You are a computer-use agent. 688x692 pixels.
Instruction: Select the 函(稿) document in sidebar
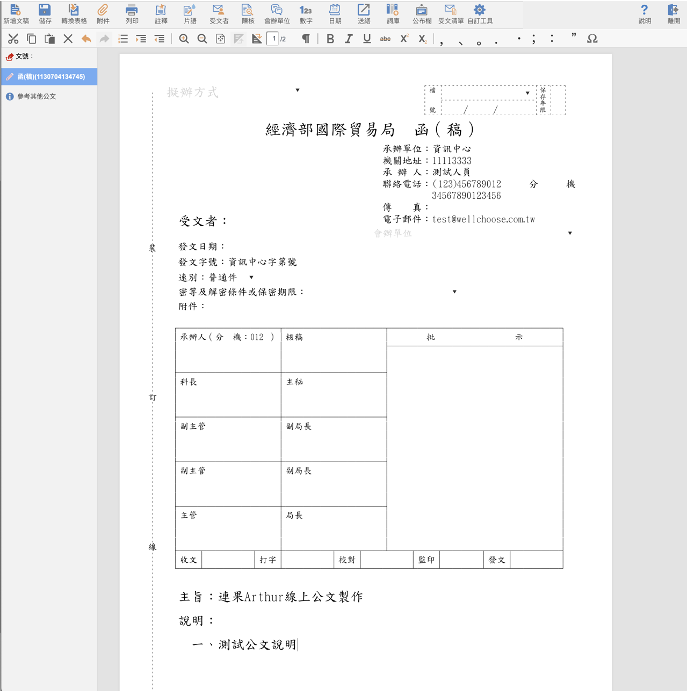pyautogui.click(x=49, y=76)
